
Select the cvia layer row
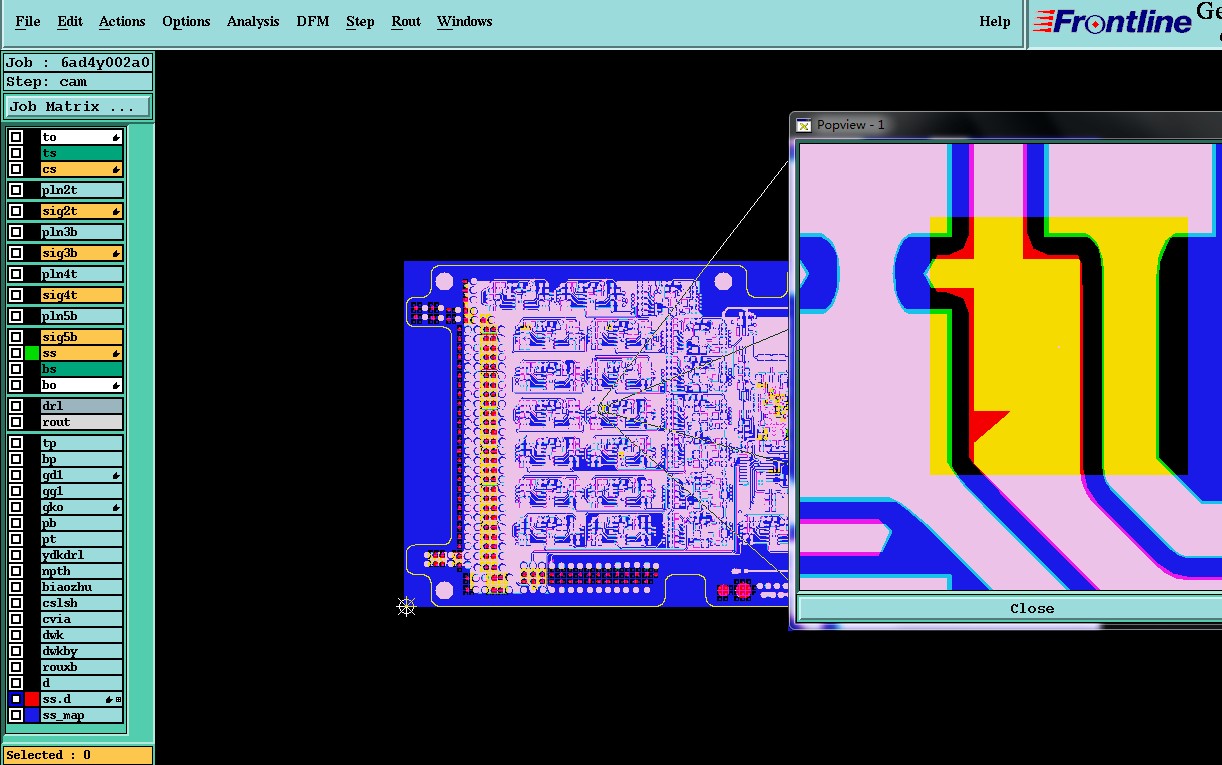pos(82,619)
